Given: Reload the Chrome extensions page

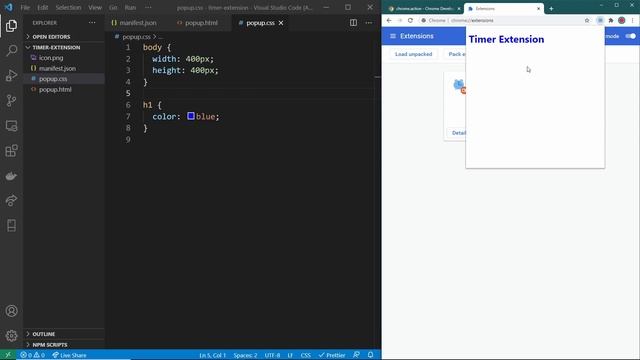Looking at the screenshot, I should (x=410, y=20).
